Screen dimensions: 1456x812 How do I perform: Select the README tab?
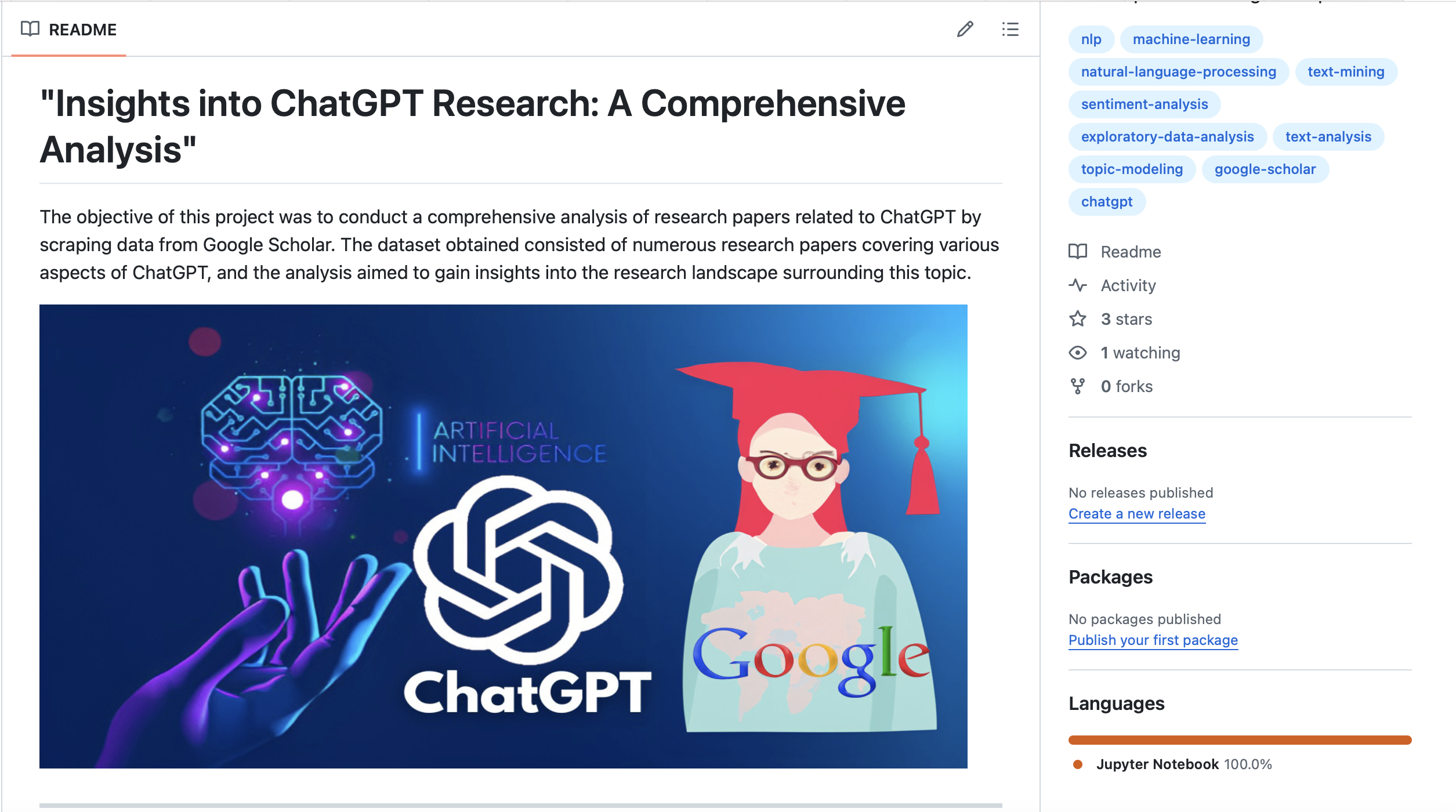pos(68,30)
